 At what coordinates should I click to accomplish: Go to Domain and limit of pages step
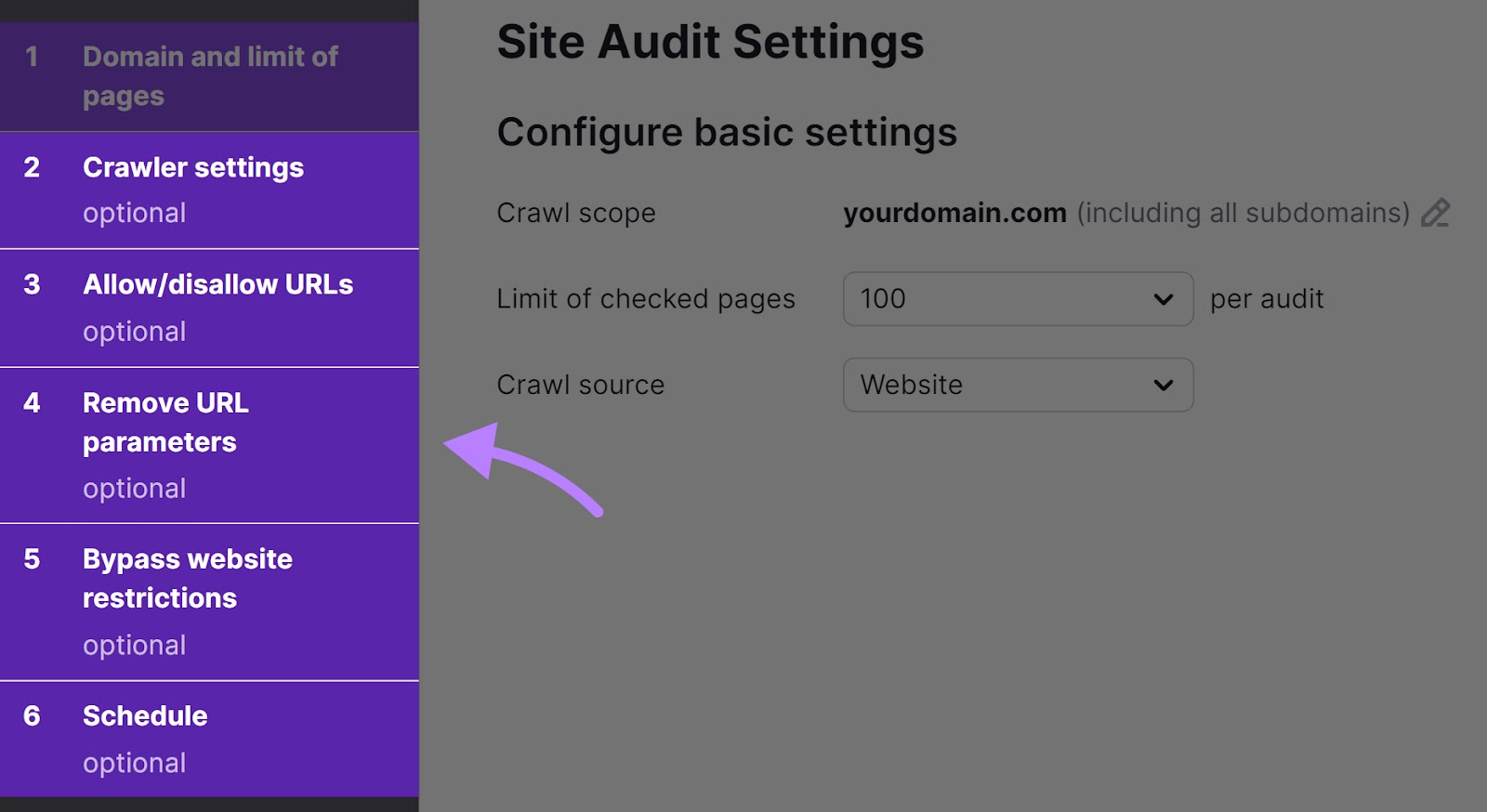[209, 76]
